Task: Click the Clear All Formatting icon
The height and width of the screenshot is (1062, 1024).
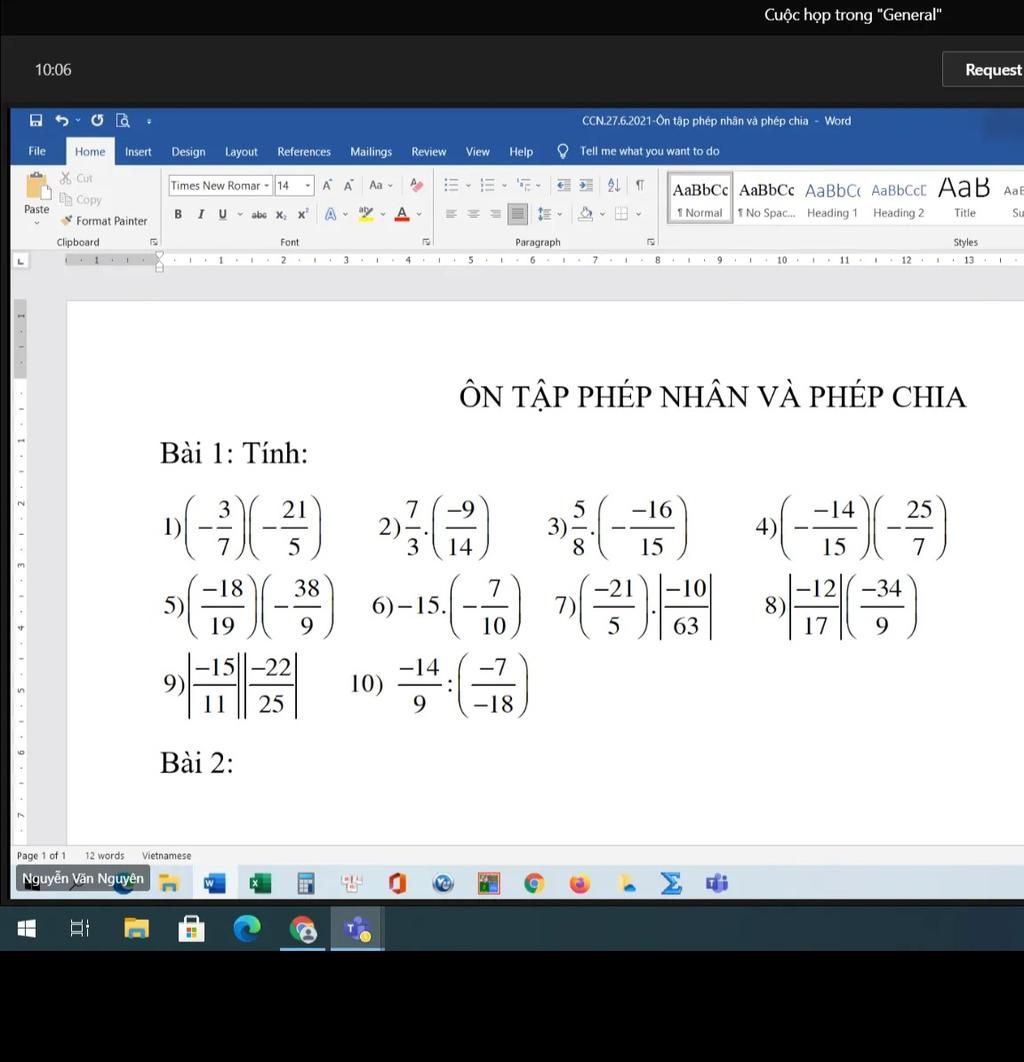Action: click(417, 185)
